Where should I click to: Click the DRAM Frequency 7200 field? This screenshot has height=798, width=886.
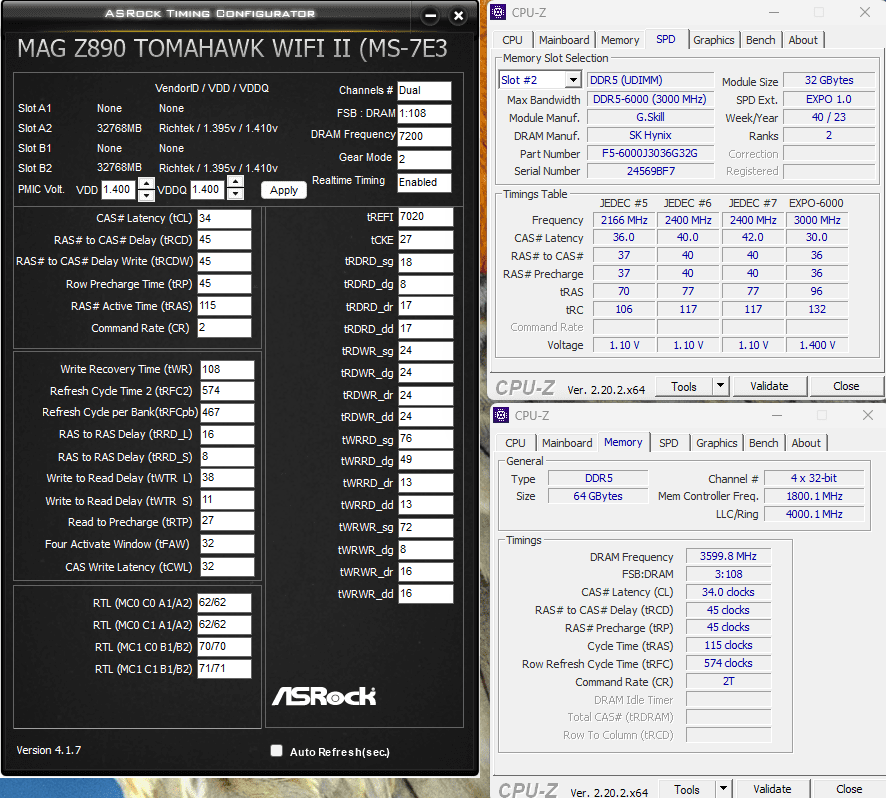424,136
